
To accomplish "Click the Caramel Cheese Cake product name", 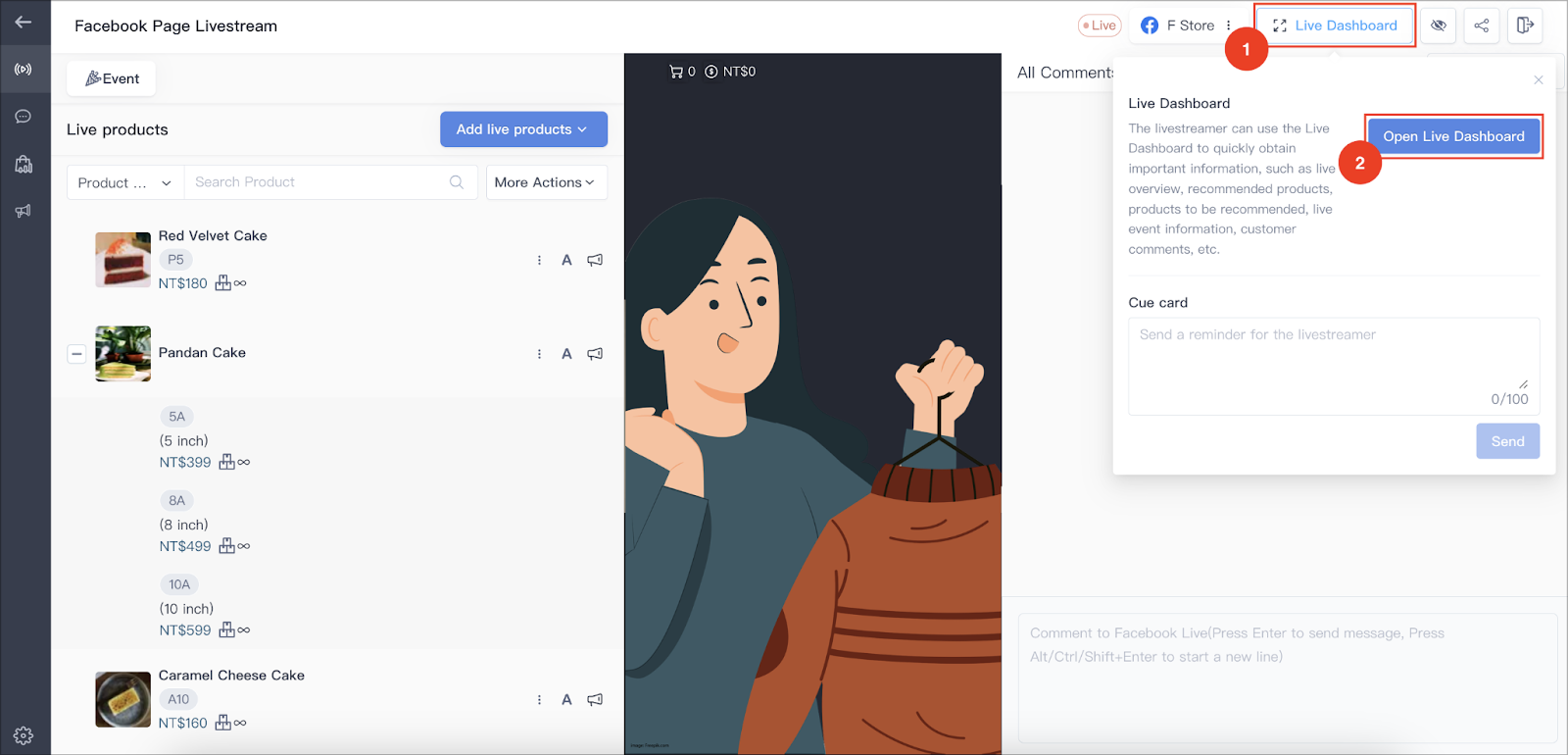I will pyautogui.click(x=231, y=676).
